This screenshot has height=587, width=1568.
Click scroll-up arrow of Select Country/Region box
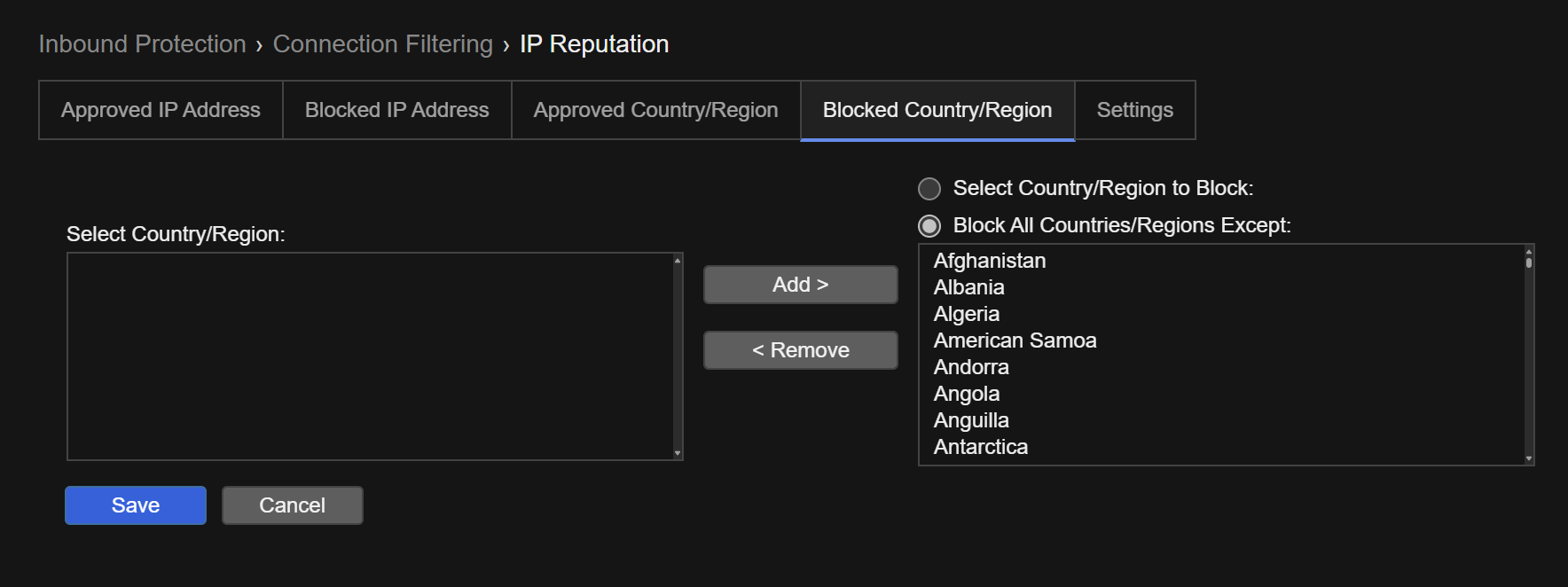click(x=678, y=261)
